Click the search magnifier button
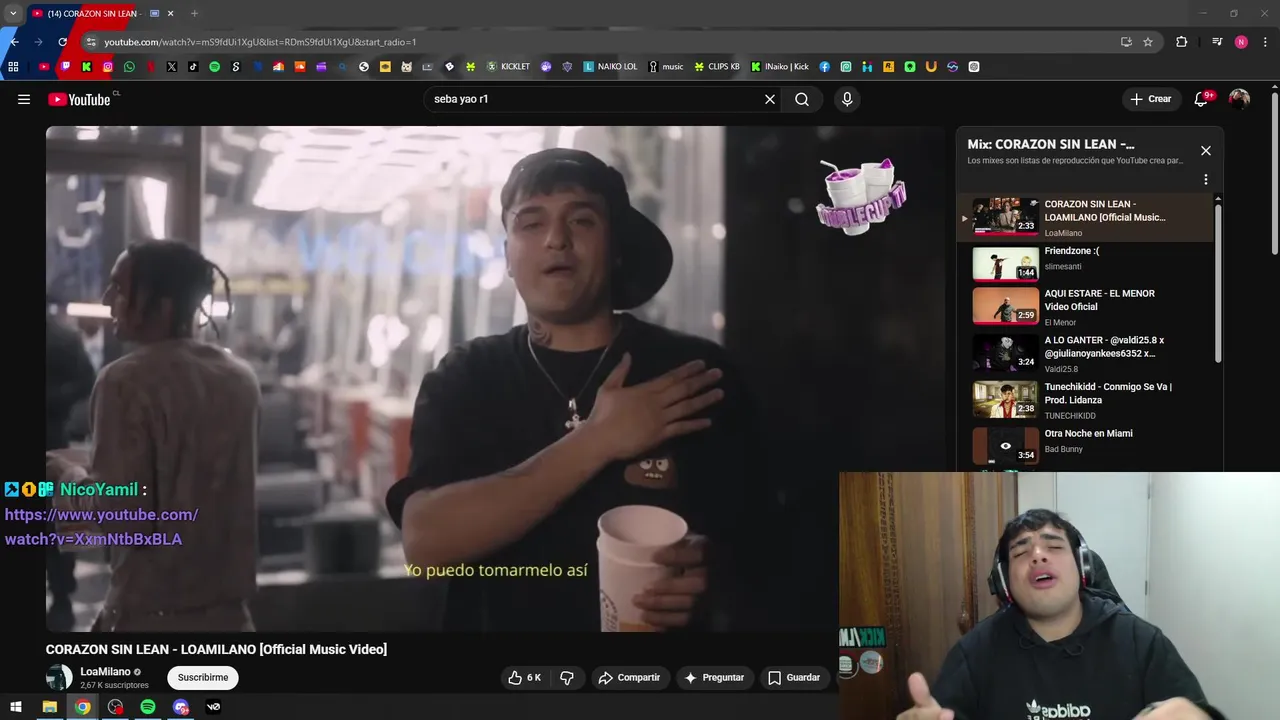Viewport: 1280px width, 720px height. click(x=802, y=99)
